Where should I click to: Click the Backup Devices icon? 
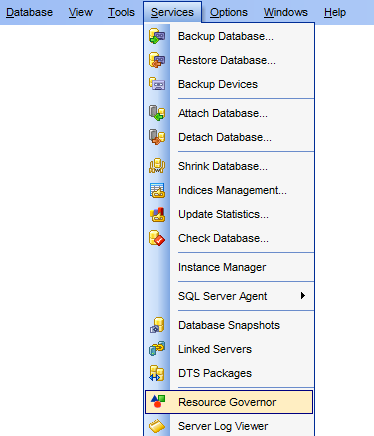point(157,84)
